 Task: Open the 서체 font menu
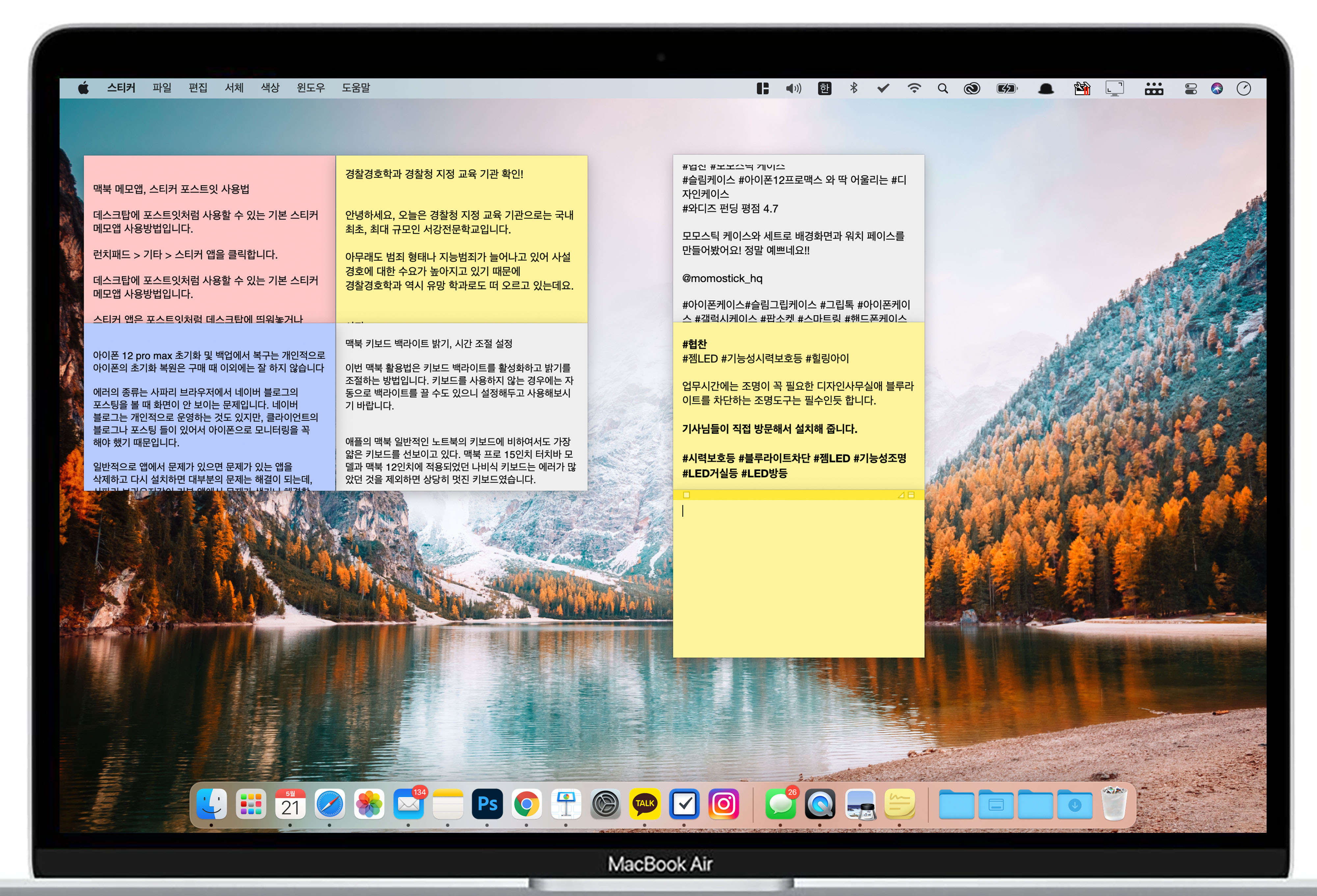coord(234,88)
